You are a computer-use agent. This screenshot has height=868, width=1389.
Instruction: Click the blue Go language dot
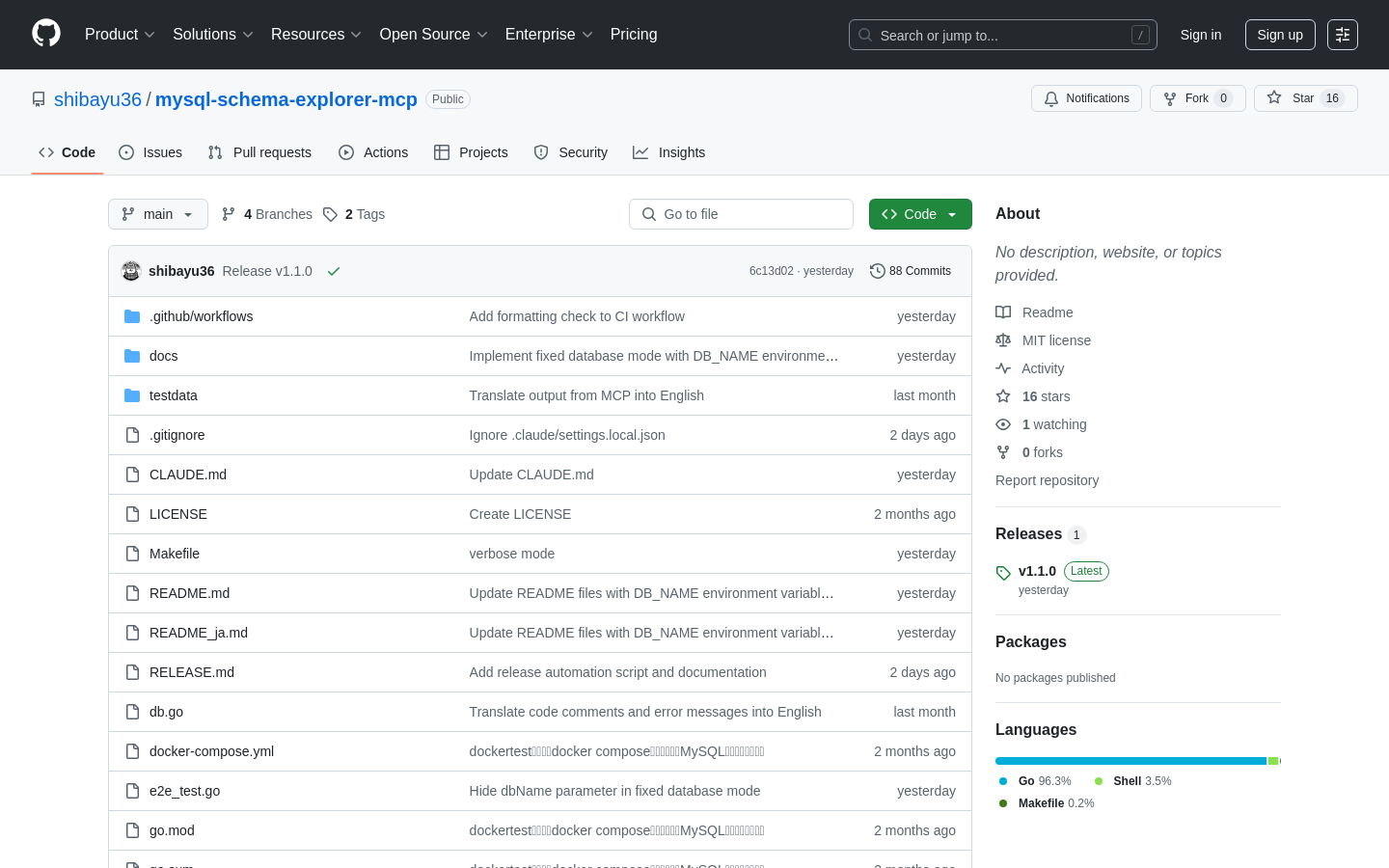pyautogui.click(x=1003, y=781)
